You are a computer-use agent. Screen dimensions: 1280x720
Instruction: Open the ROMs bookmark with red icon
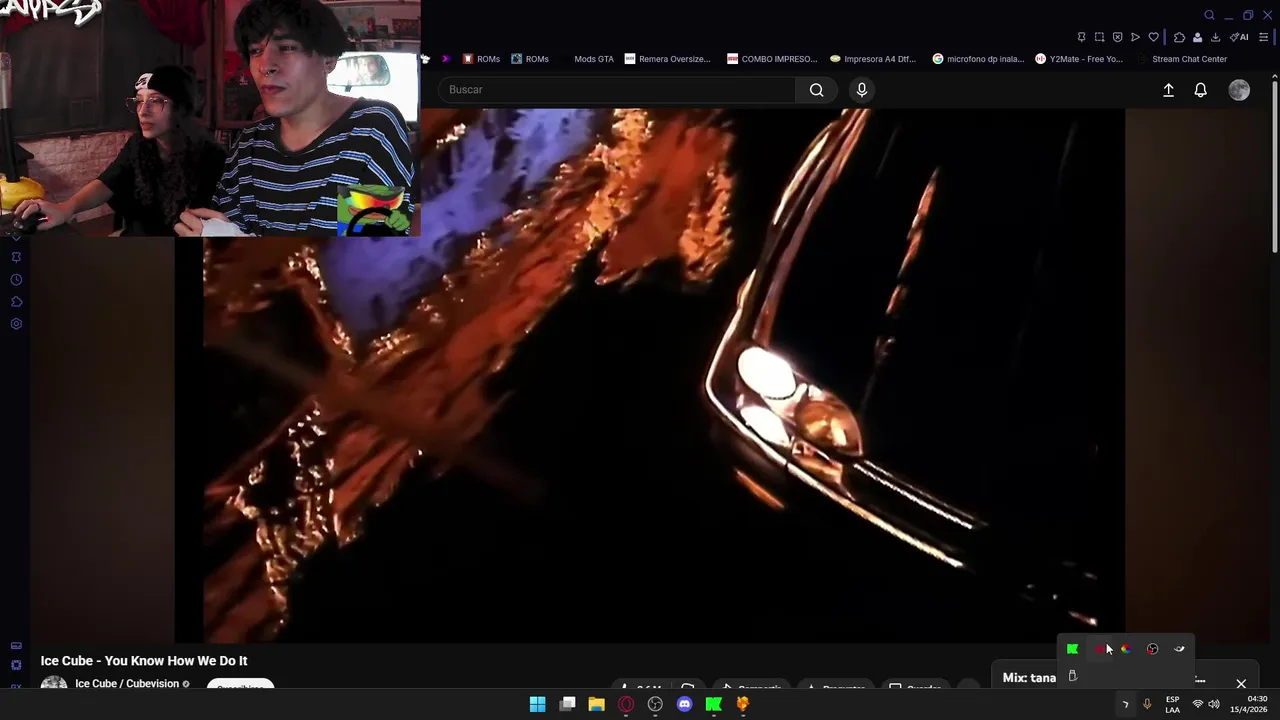click(481, 59)
